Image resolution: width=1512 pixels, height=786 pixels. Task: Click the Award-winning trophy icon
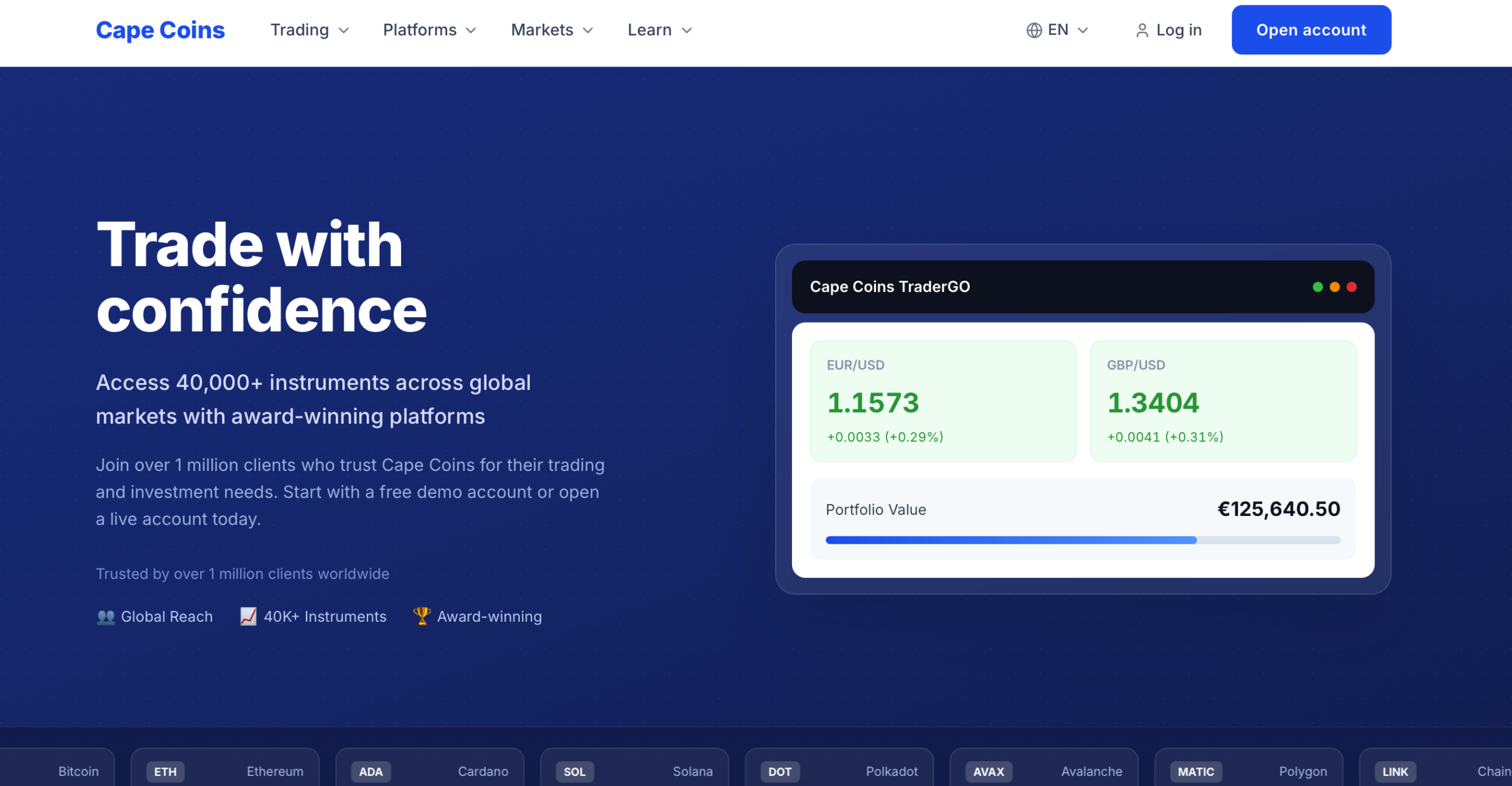(422, 616)
